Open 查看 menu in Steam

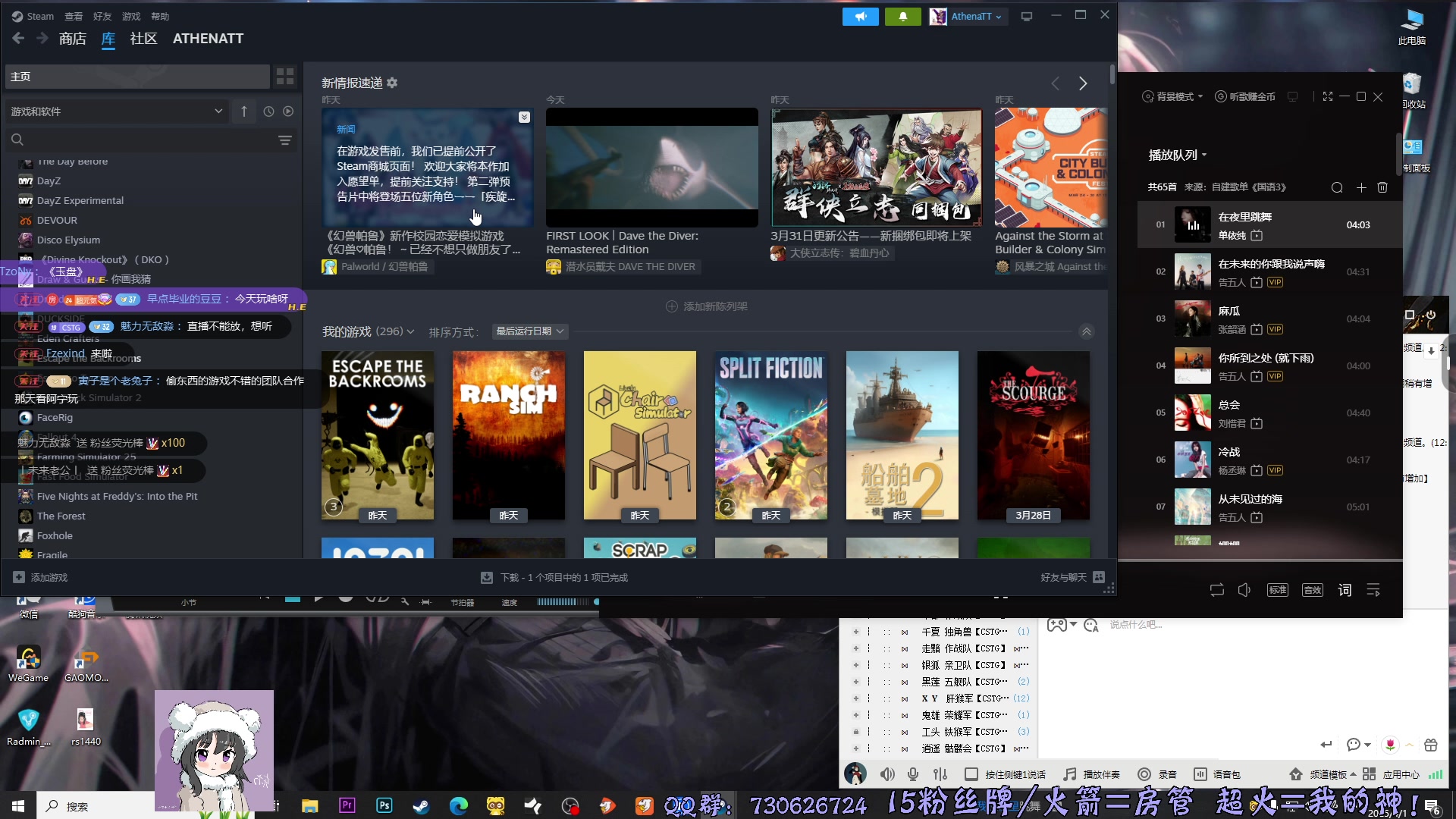pyautogui.click(x=74, y=16)
